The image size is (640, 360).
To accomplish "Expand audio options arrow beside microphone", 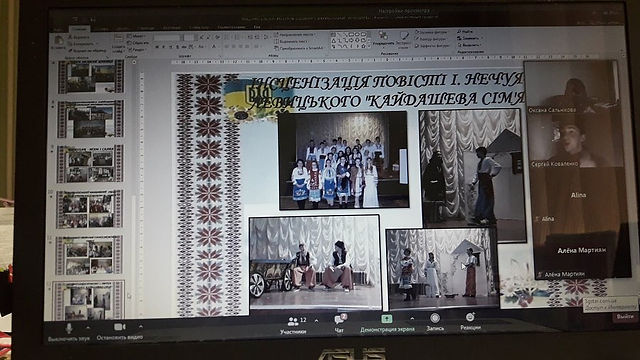I will (88, 327).
